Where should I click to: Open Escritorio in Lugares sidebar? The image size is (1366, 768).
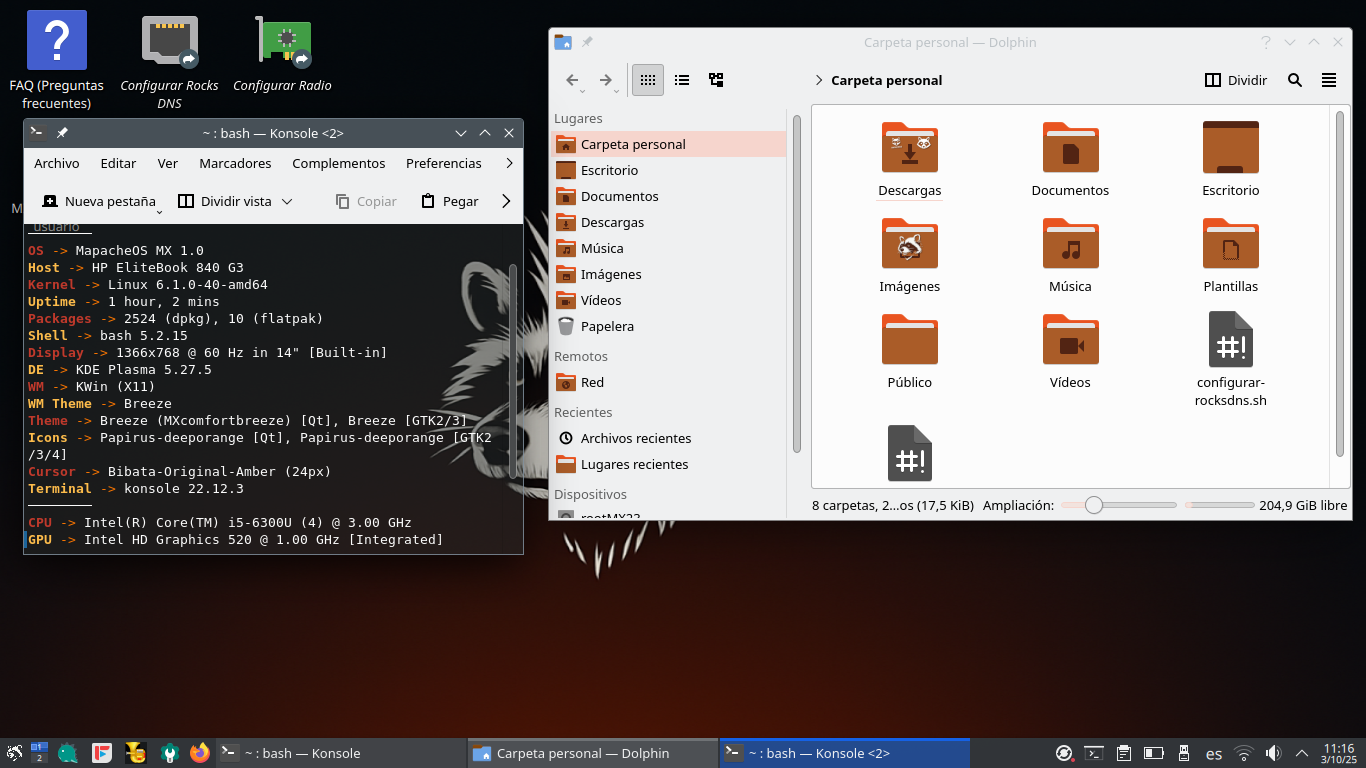coord(670,170)
